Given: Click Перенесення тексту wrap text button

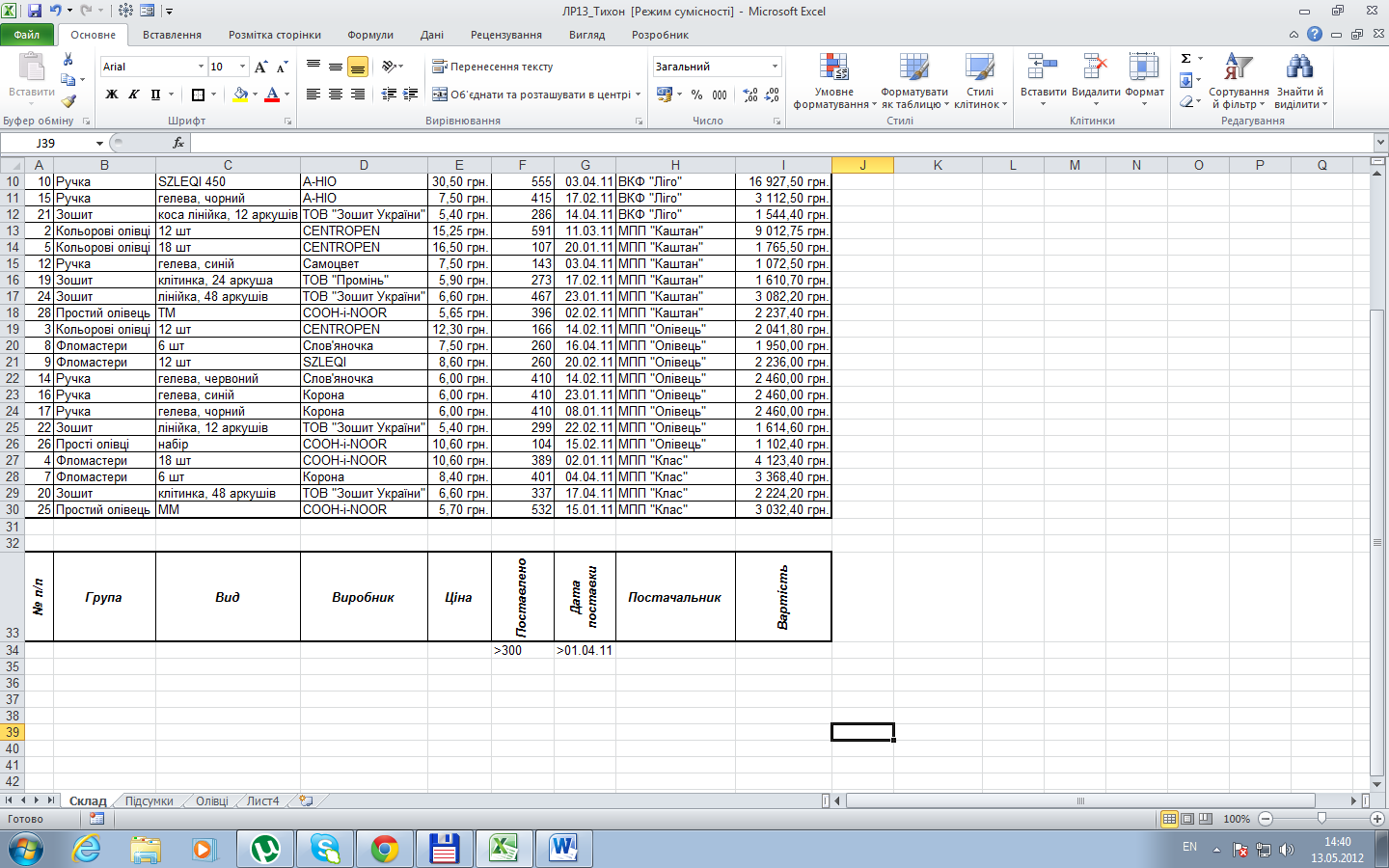Looking at the screenshot, I should 493,67.
